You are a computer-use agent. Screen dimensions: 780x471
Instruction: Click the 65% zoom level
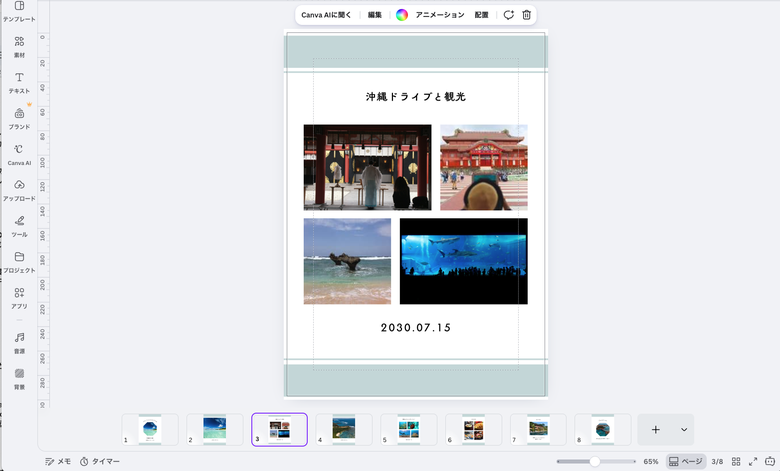[651, 462]
